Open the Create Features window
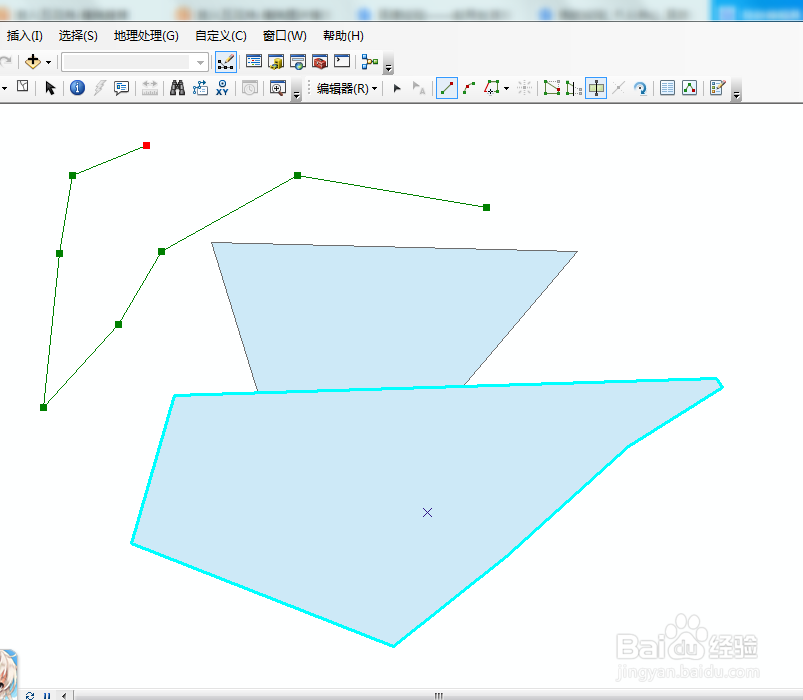Viewport: 803px width, 700px height. tap(718, 88)
